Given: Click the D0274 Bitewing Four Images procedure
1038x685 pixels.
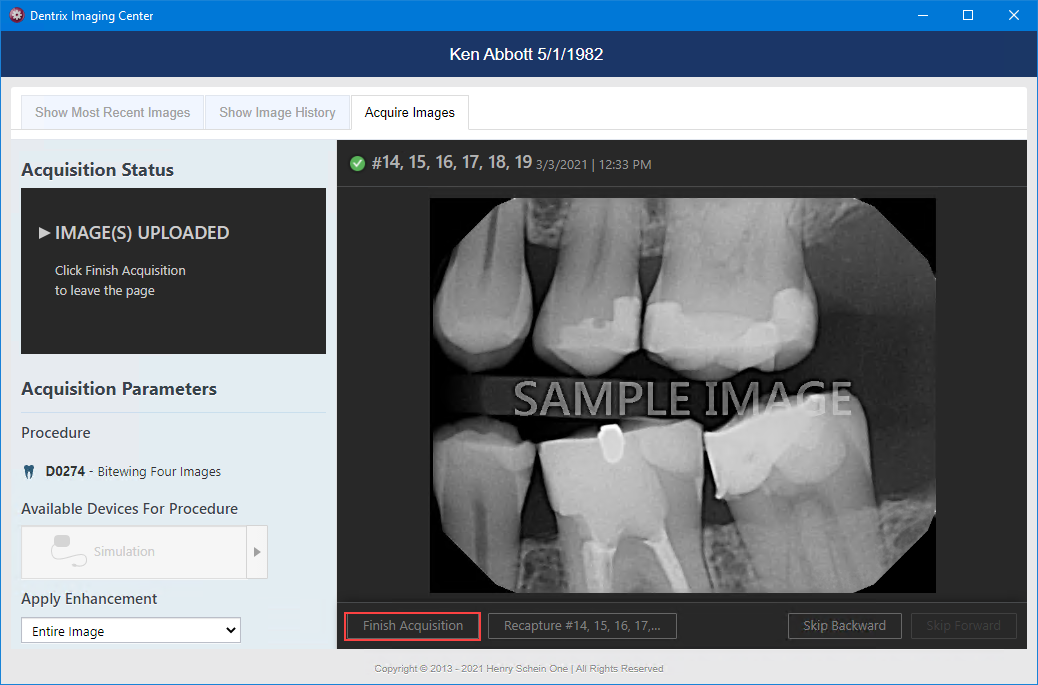Looking at the screenshot, I should coord(133,472).
